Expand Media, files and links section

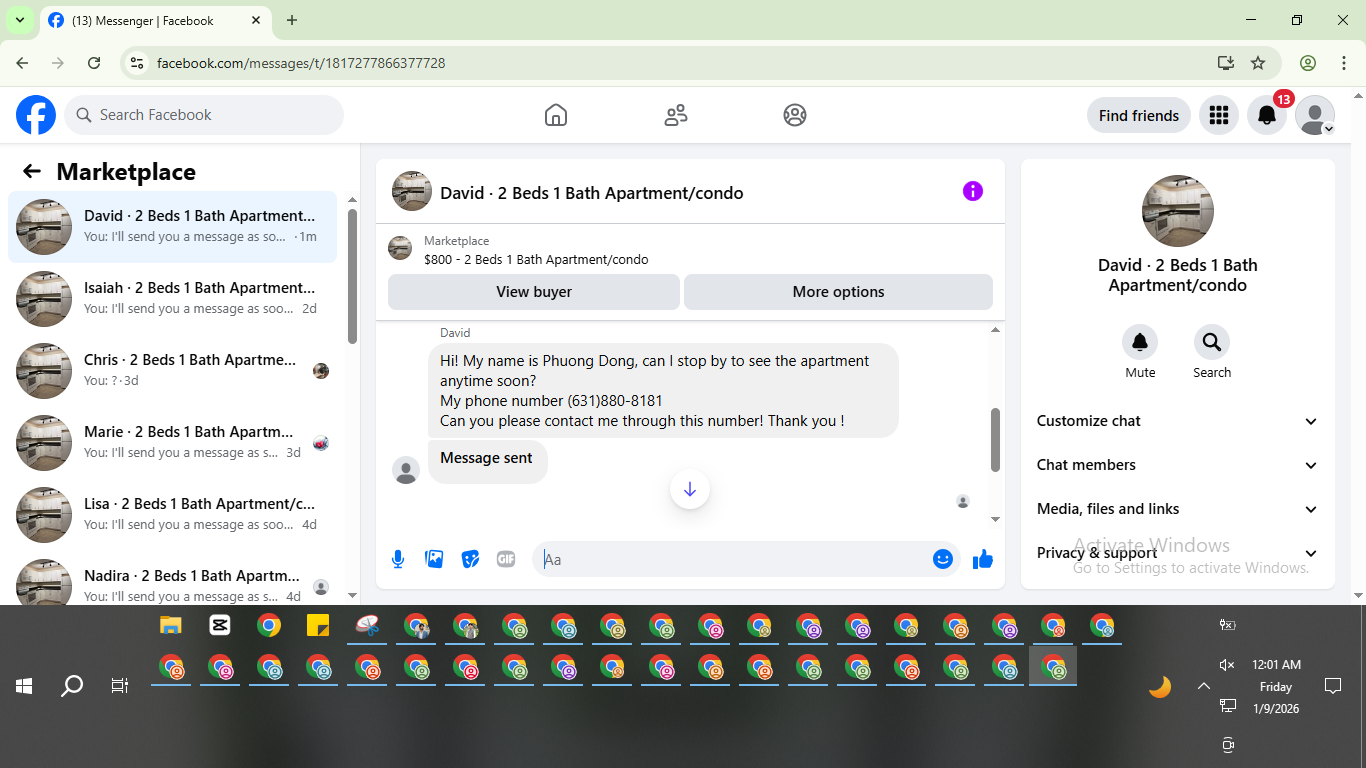click(x=1178, y=509)
